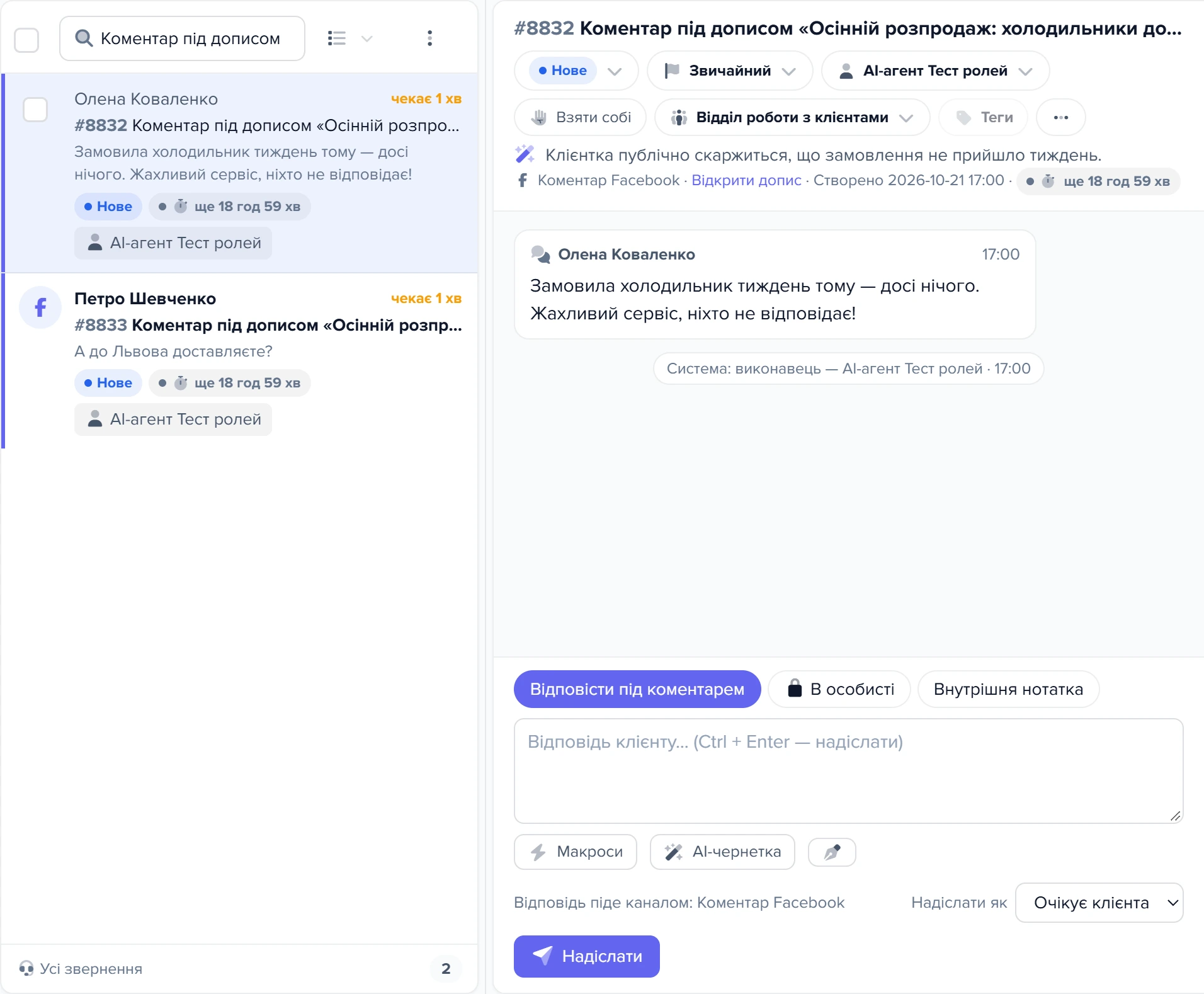Screen dimensions: 1204x994
Task: Click the SLA timer badge in ticket header
Action: coord(1098,181)
